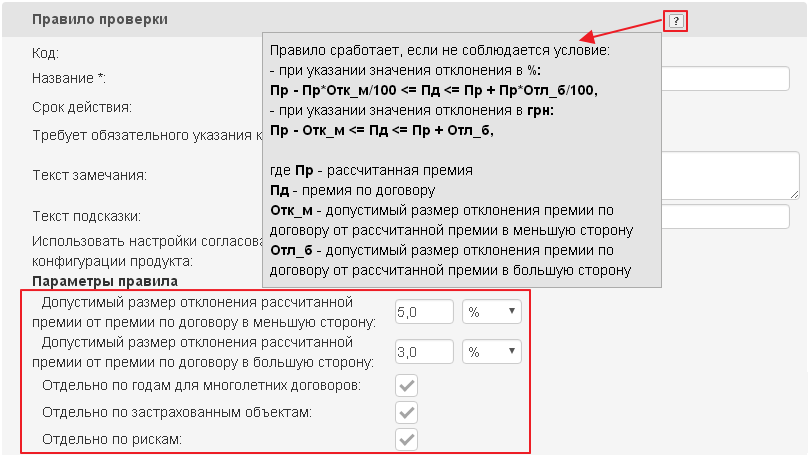The width and height of the screenshot is (808, 455).
Task: Click the Текст замечания text area
Action: coord(731,175)
